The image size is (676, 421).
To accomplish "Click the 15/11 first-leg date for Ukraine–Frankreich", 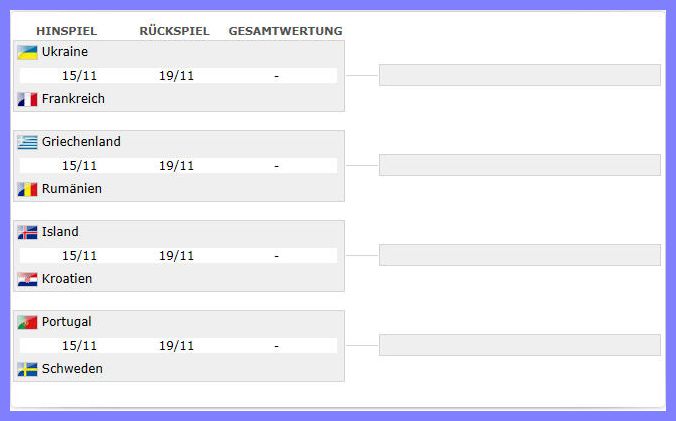I will point(79,76).
